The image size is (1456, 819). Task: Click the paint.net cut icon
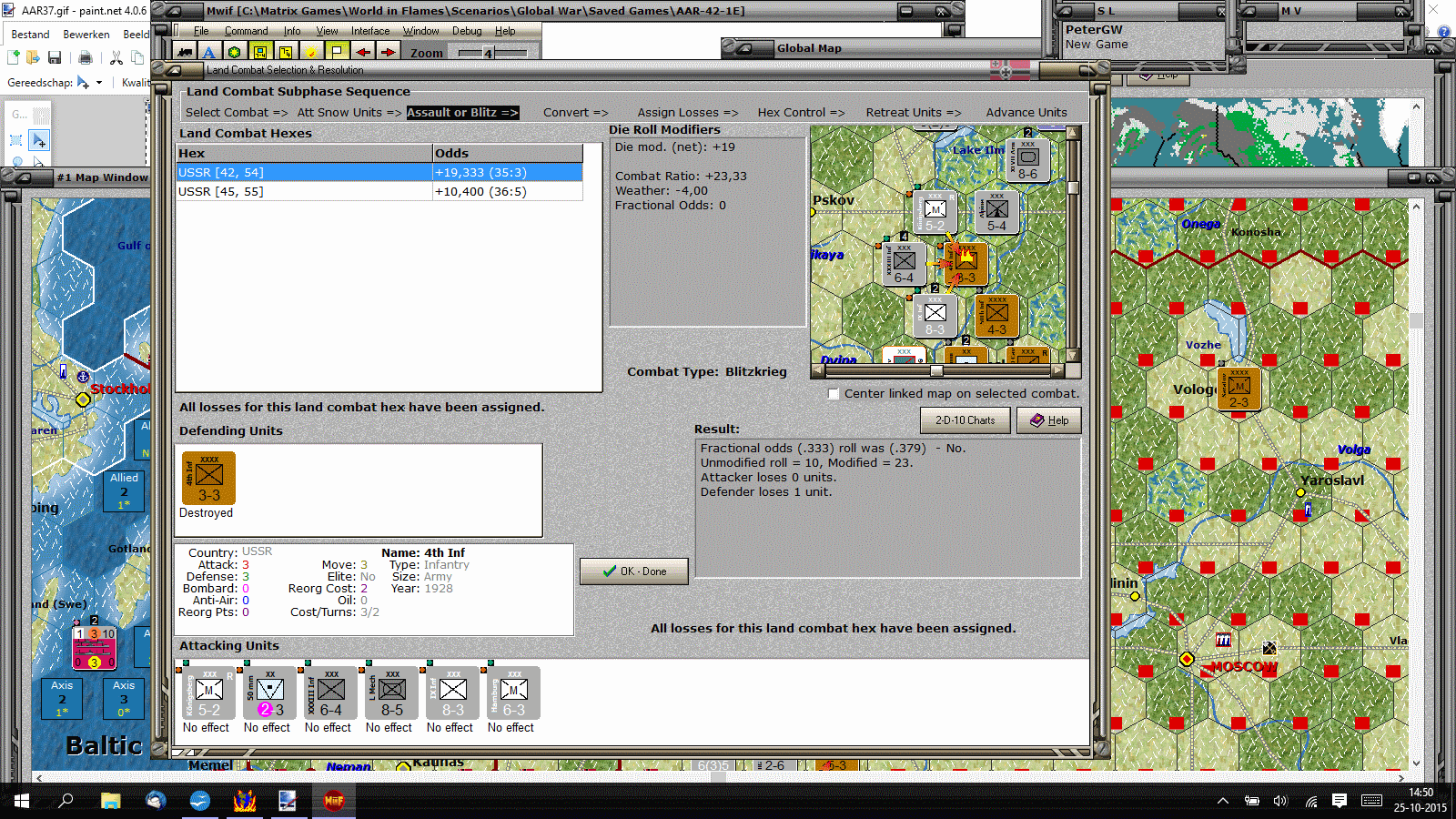(x=116, y=57)
